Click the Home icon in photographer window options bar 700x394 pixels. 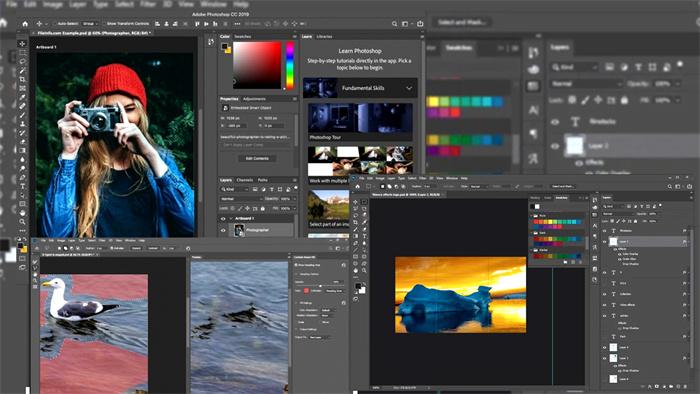coord(25,24)
